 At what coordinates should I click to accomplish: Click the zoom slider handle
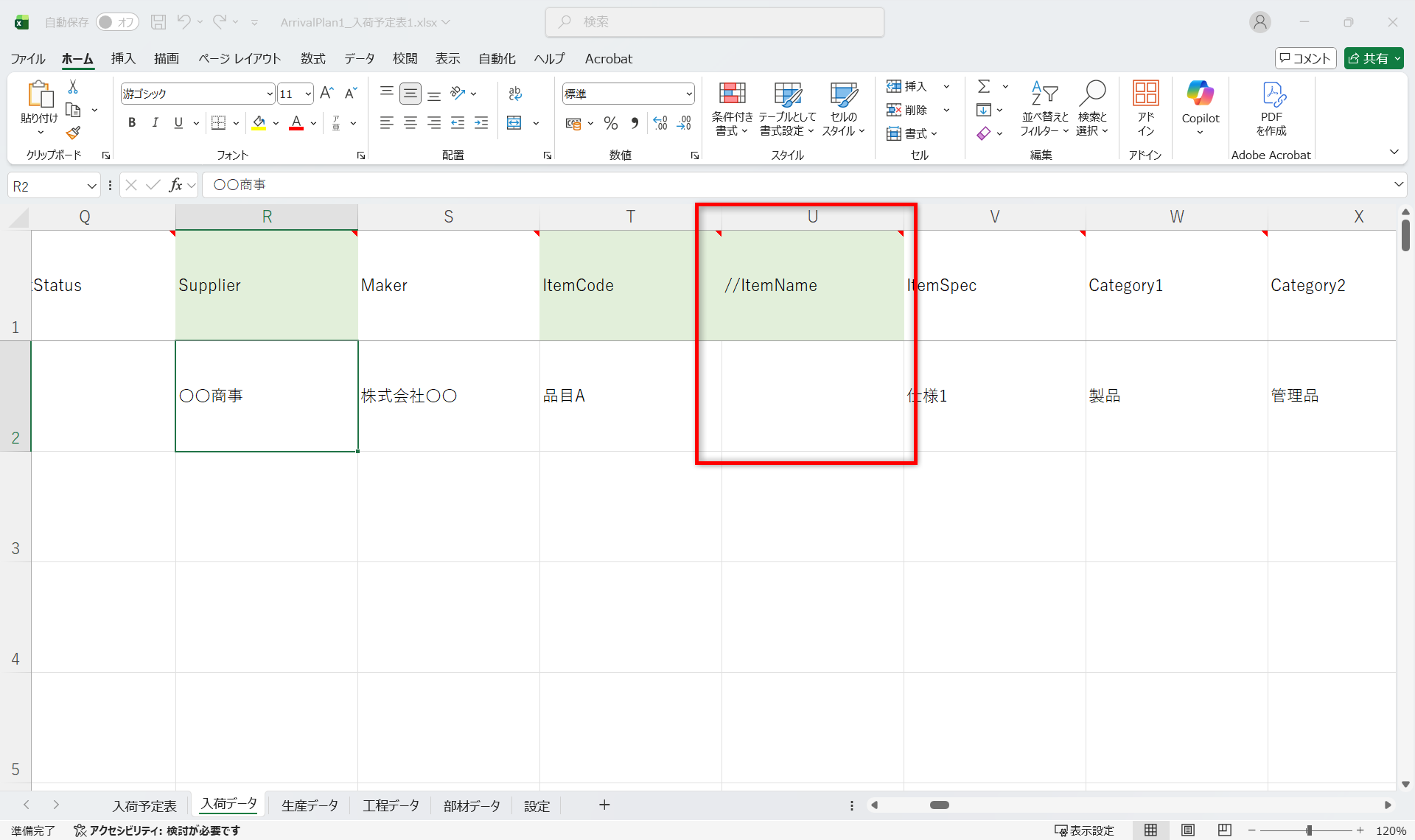pyautogui.click(x=1309, y=830)
